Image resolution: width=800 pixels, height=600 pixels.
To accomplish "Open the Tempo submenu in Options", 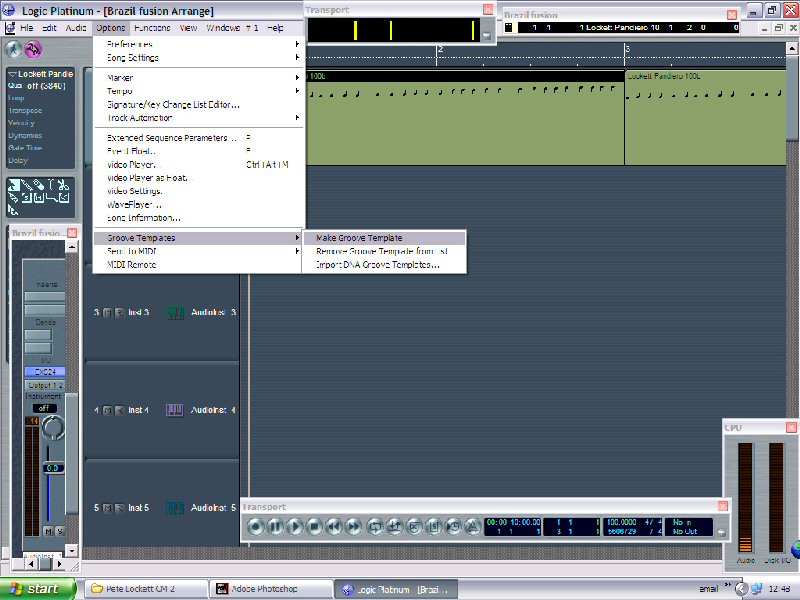I will (120, 91).
